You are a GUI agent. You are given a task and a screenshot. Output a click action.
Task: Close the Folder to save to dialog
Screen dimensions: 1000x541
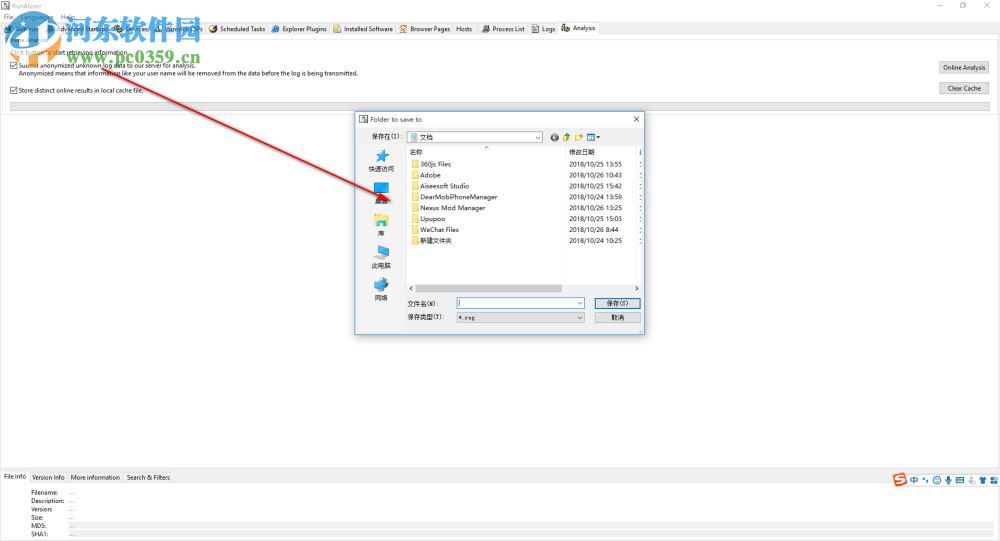click(x=636, y=119)
